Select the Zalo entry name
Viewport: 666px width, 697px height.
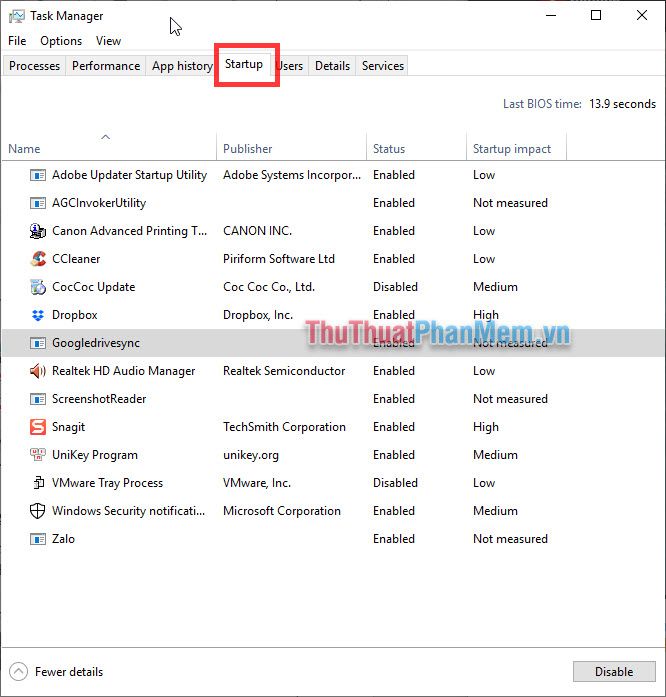(x=63, y=539)
